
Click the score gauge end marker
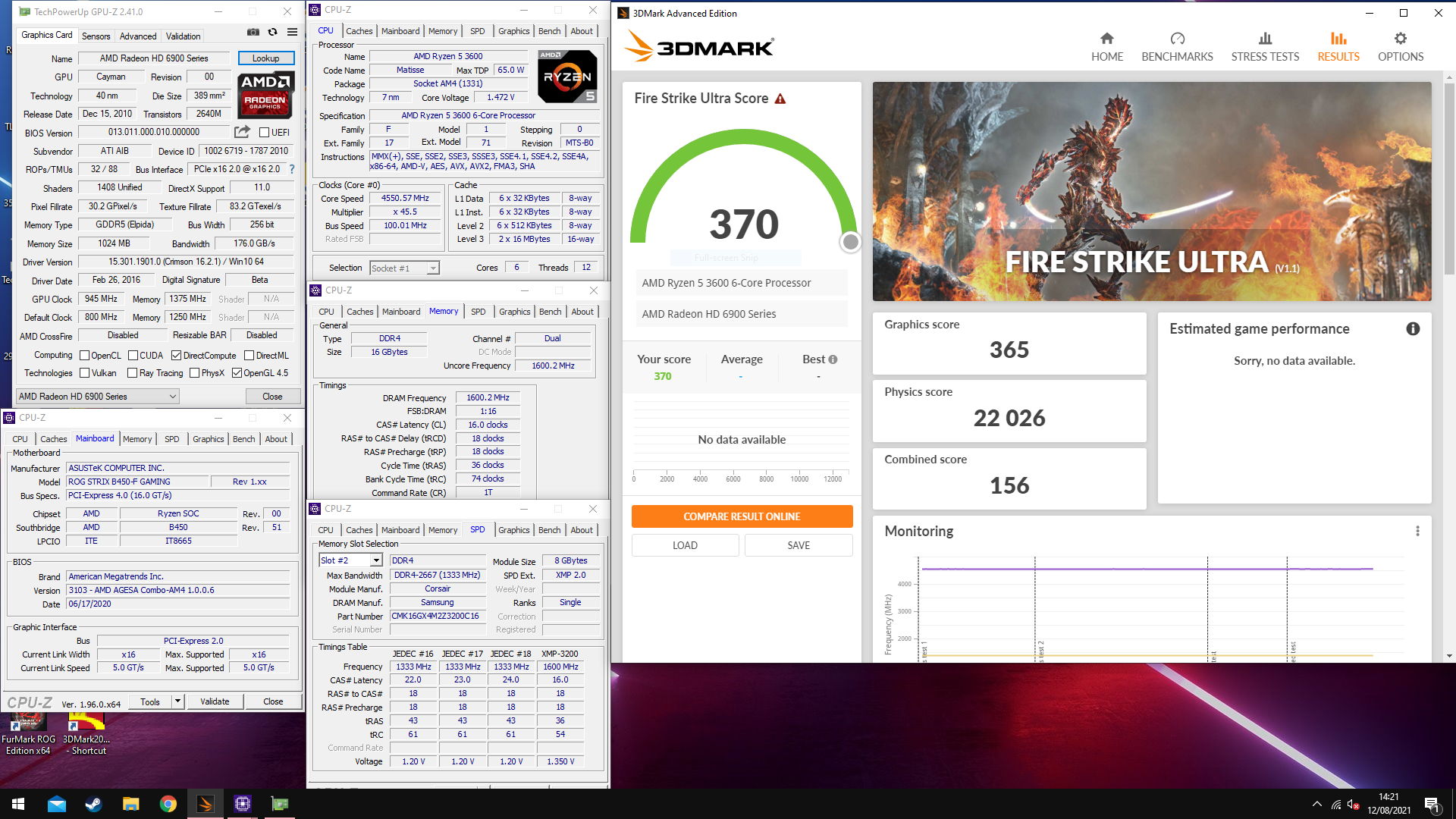851,242
